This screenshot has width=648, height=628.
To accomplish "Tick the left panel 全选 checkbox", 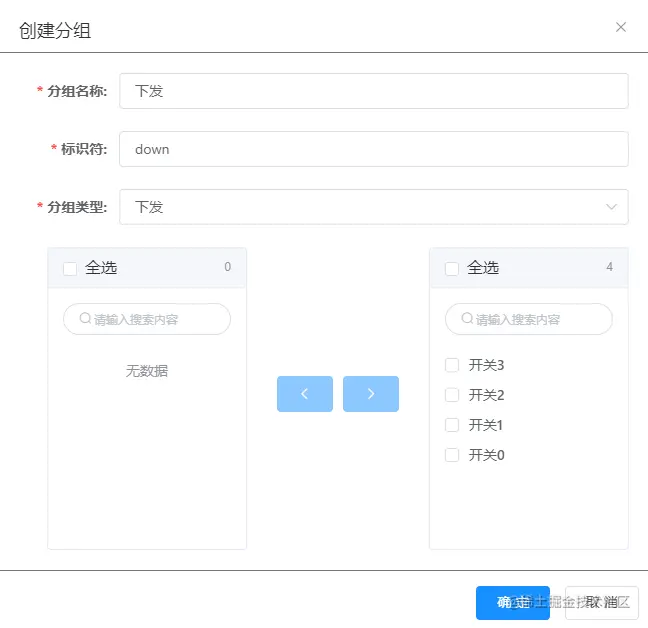I will (x=70, y=269).
